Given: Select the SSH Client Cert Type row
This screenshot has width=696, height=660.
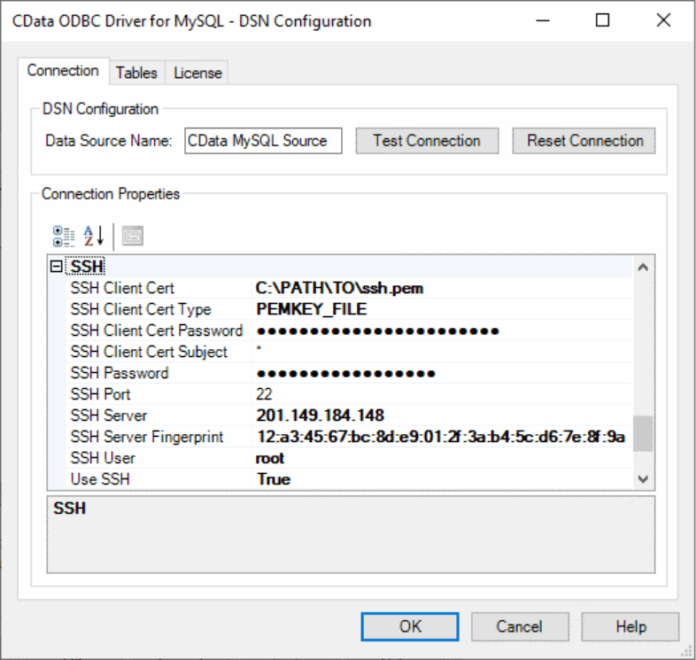Looking at the screenshot, I should (x=141, y=309).
